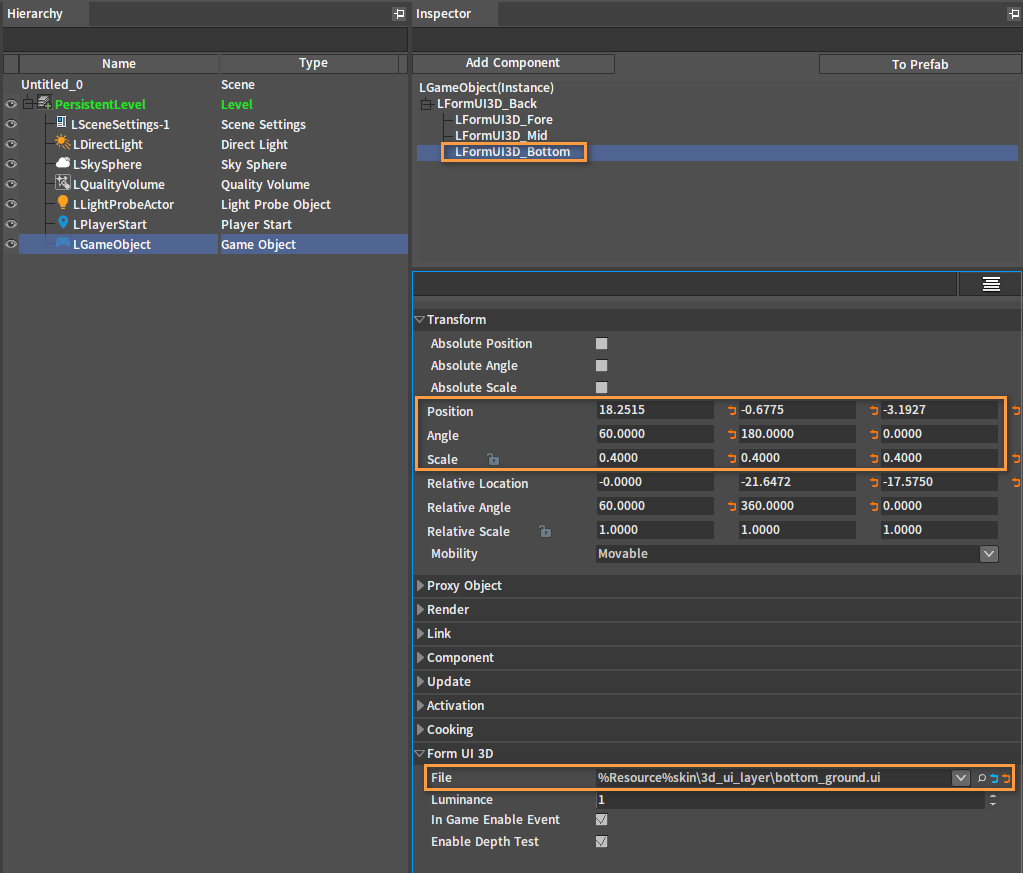Hide the LPlayerStart object
The height and width of the screenshot is (873, 1023).
coord(11,224)
